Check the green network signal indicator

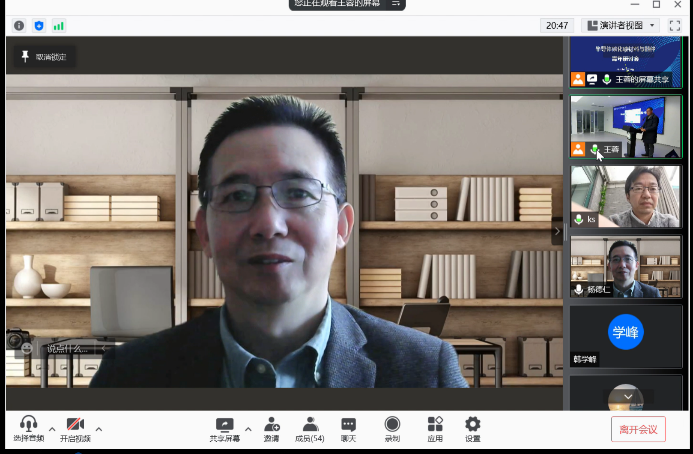click(59, 25)
